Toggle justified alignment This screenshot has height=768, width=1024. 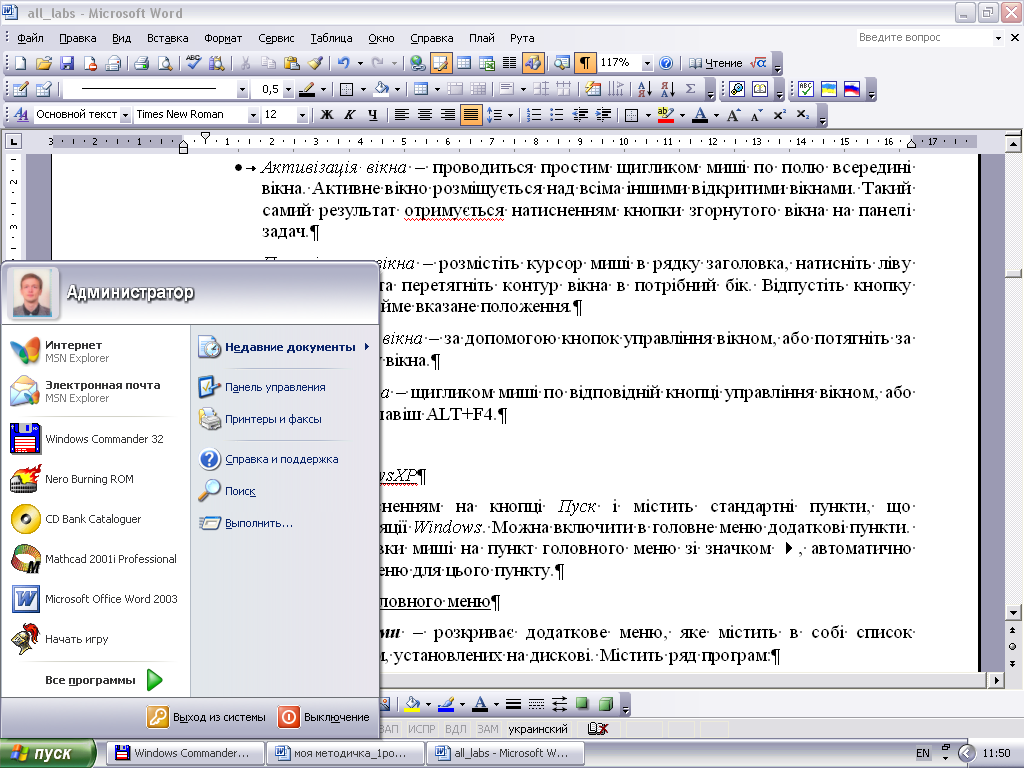(x=470, y=115)
